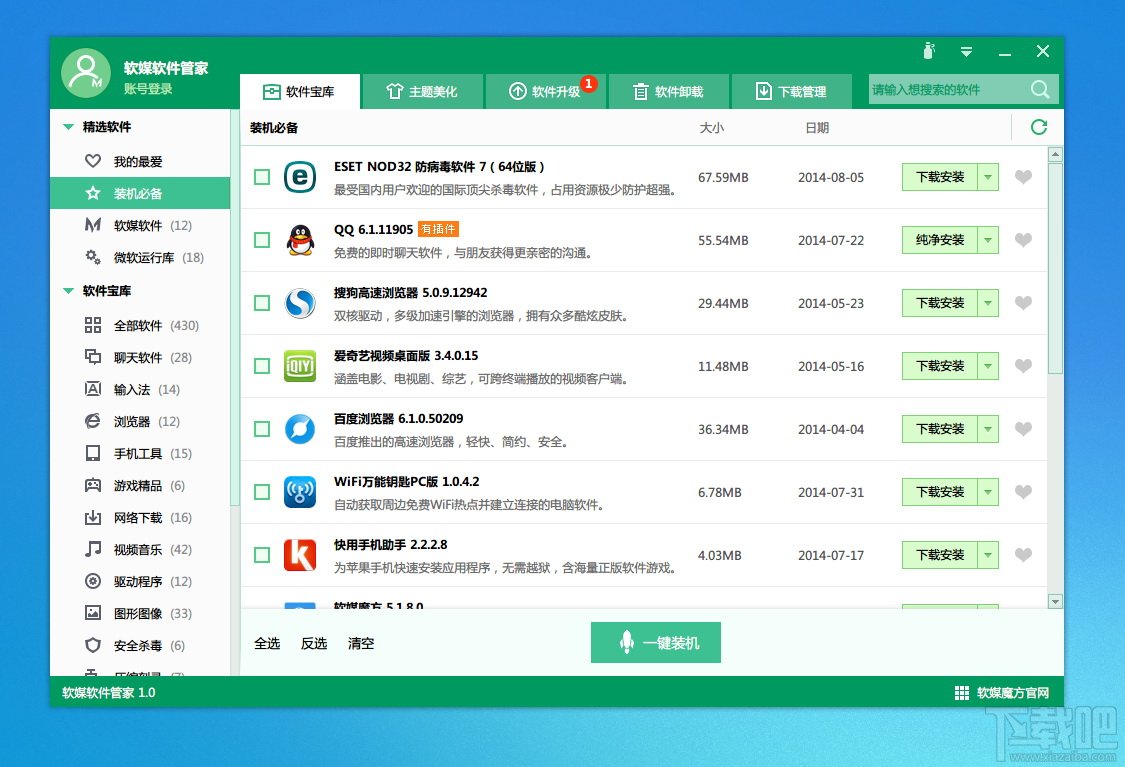Viewport: 1125px width, 767px height.
Task: Open the skin theme bottle icon in title bar
Action: click(929, 51)
